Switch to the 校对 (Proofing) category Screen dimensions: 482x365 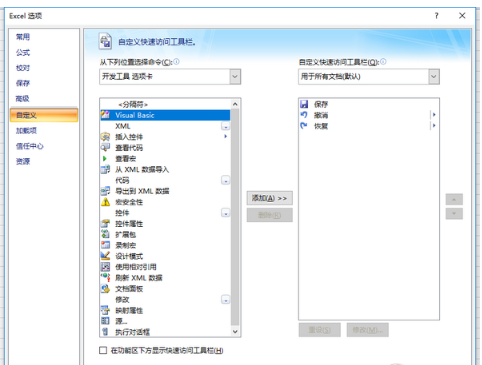click(44, 68)
